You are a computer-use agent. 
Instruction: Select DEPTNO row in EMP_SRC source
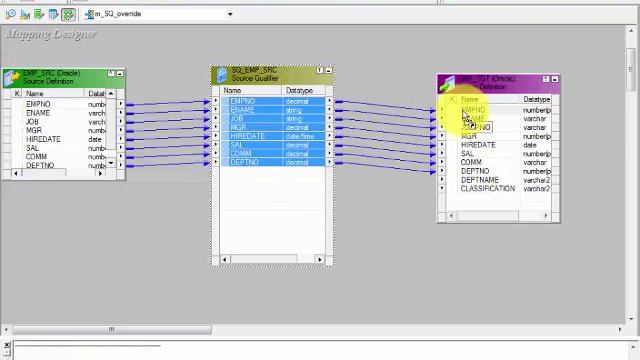click(59, 165)
